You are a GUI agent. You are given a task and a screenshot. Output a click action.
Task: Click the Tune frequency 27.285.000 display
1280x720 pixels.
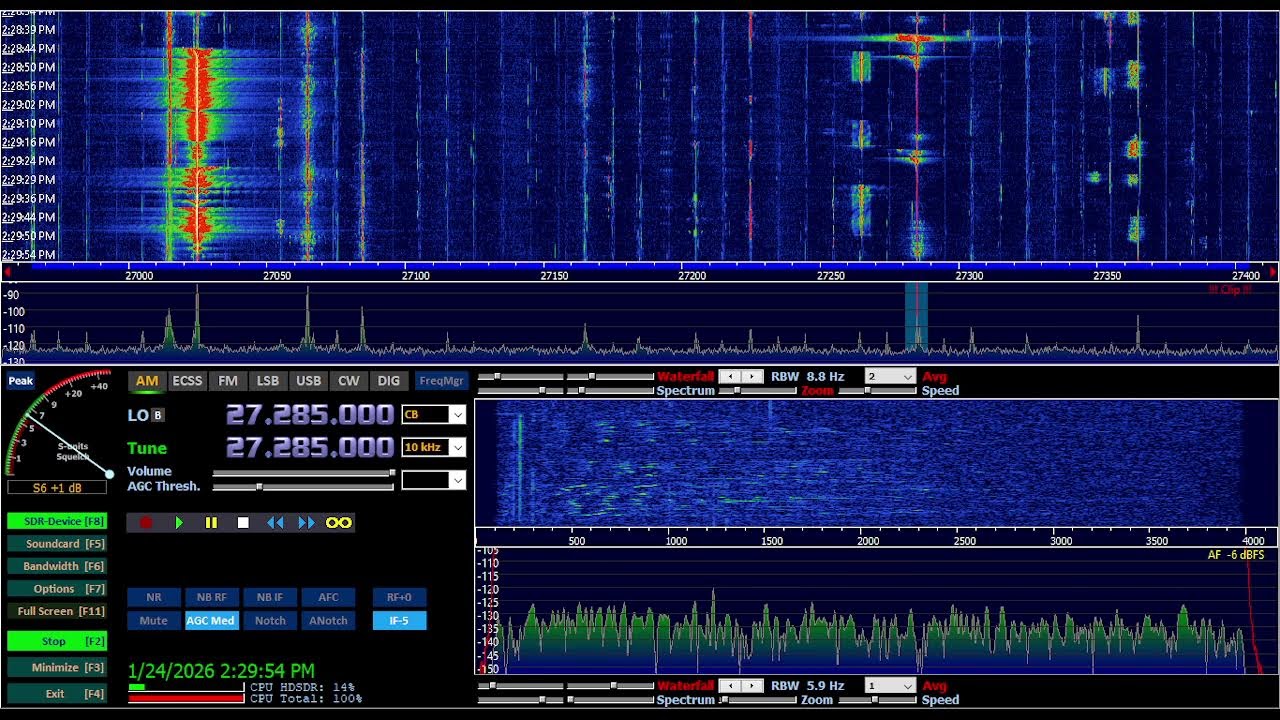tap(310, 447)
